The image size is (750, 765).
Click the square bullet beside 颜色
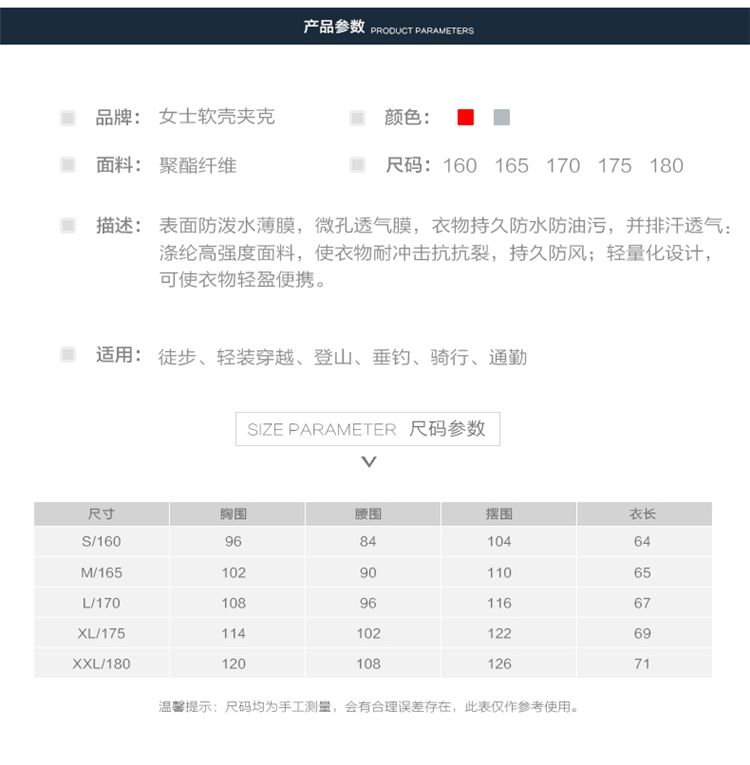coord(357,118)
